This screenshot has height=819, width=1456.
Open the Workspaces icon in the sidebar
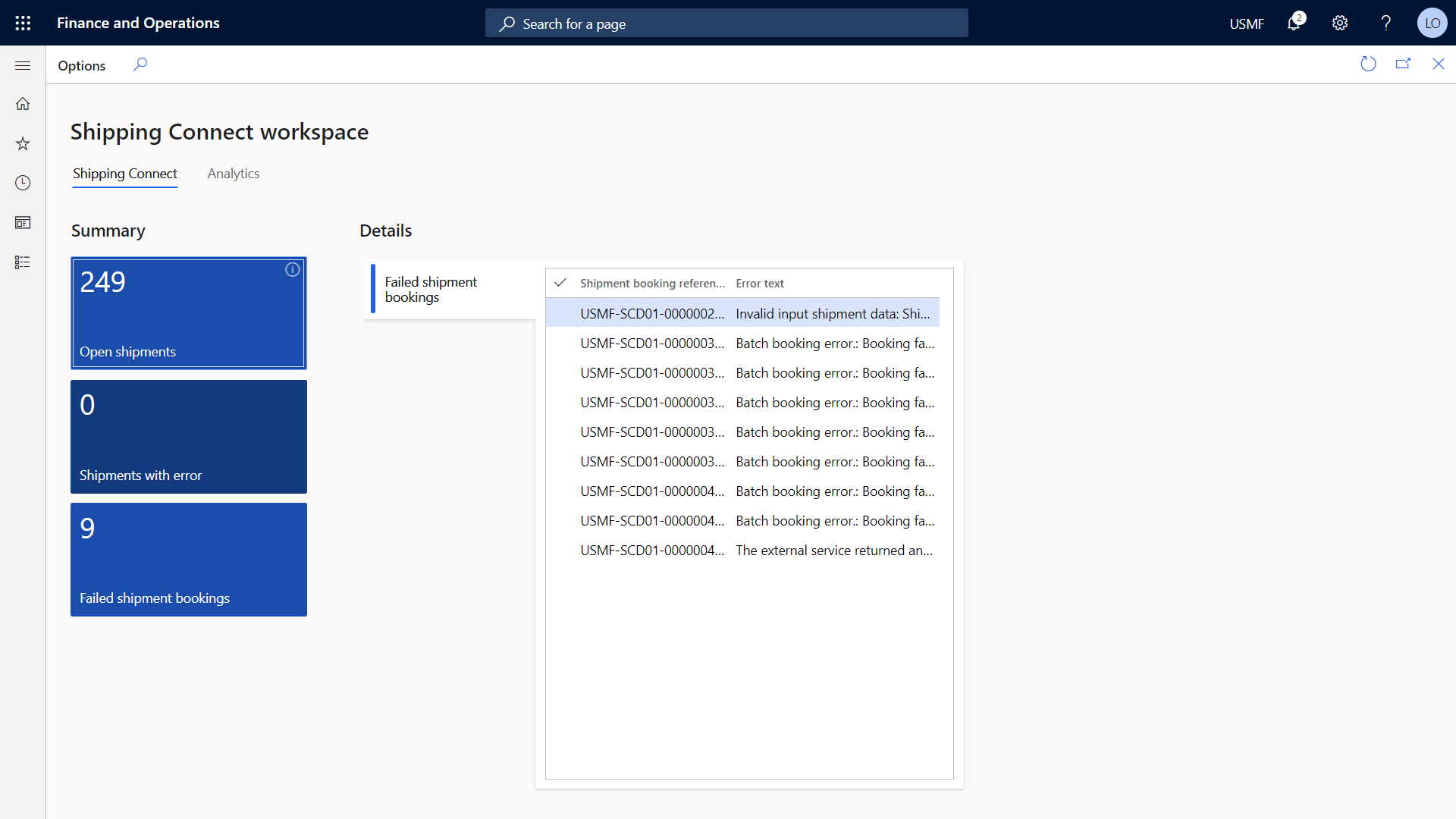(x=23, y=222)
